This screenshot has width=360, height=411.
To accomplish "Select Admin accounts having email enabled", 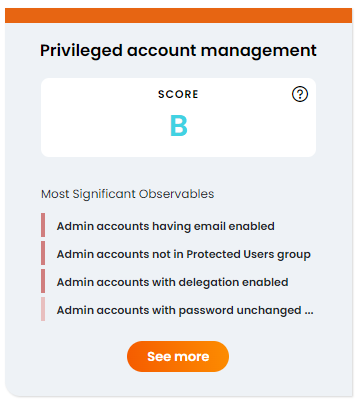I will point(166,226).
